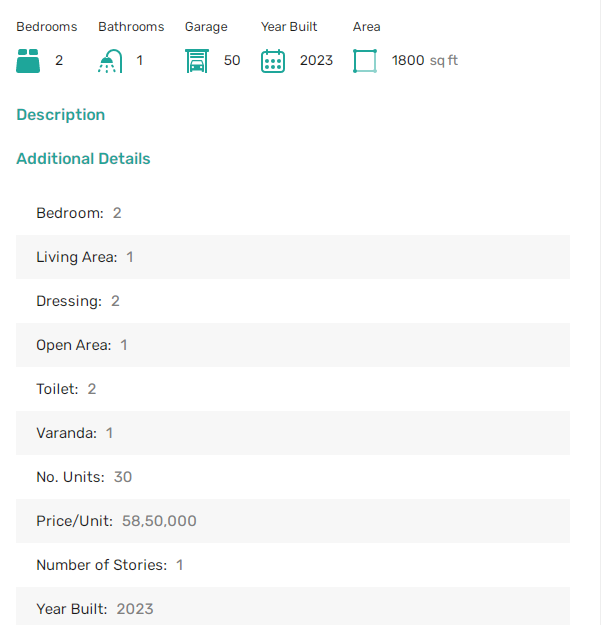Click the square area icon

coord(365,61)
